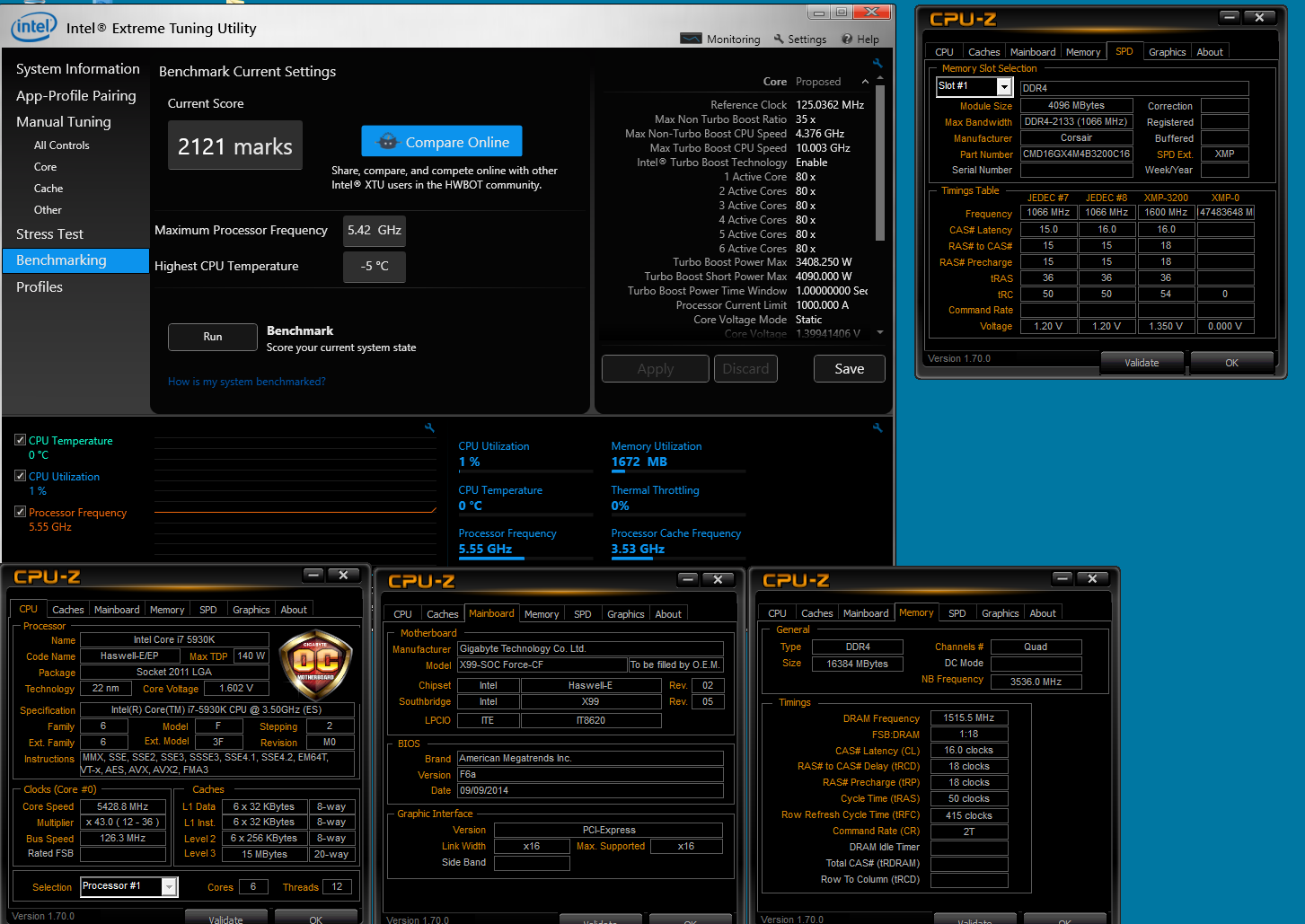Click the HWBOT robot icon on Compare Online
The image size is (1305, 924).
tap(387, 142)
